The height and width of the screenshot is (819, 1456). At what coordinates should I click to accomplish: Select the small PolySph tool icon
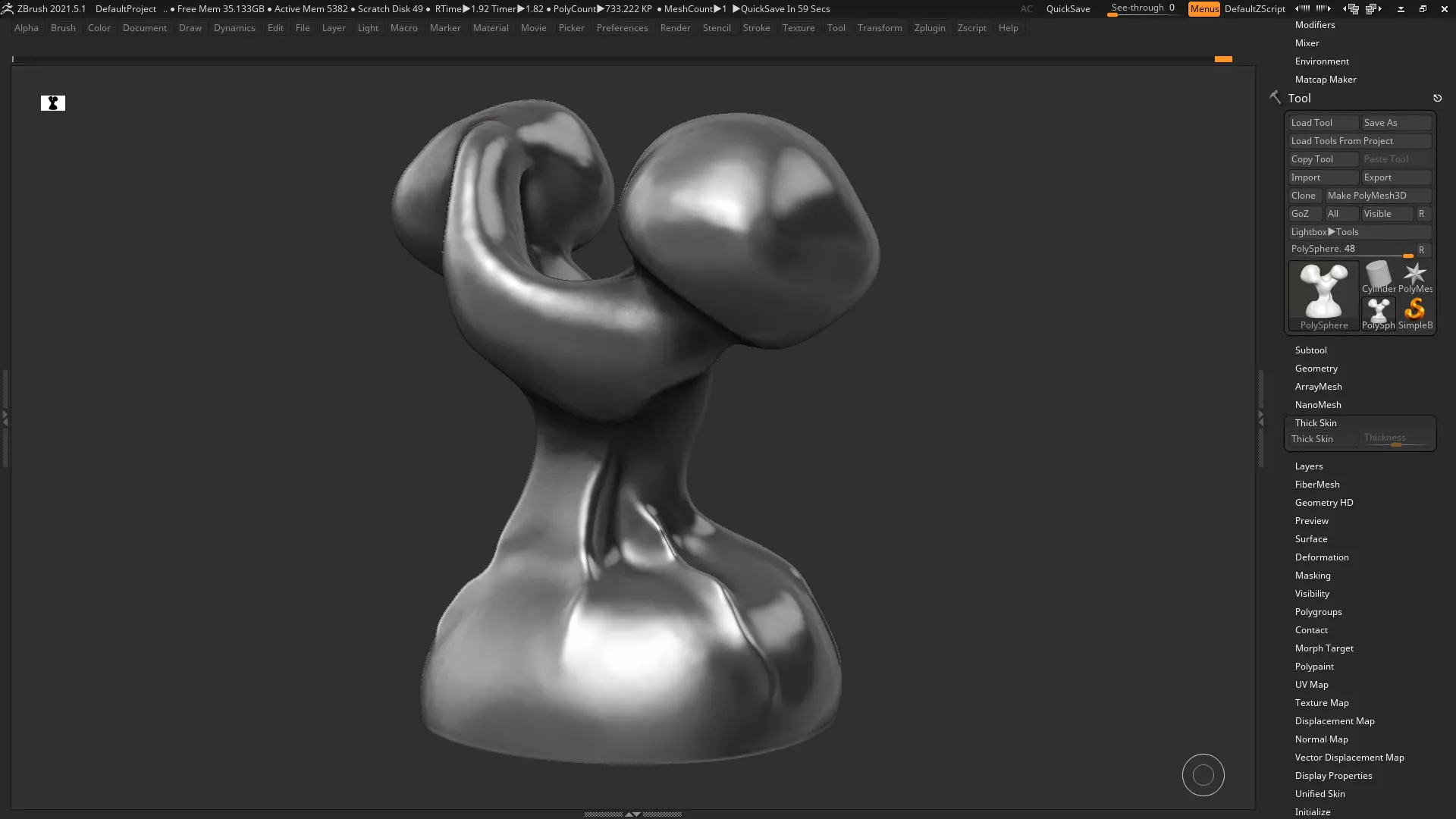(1378, 313)
